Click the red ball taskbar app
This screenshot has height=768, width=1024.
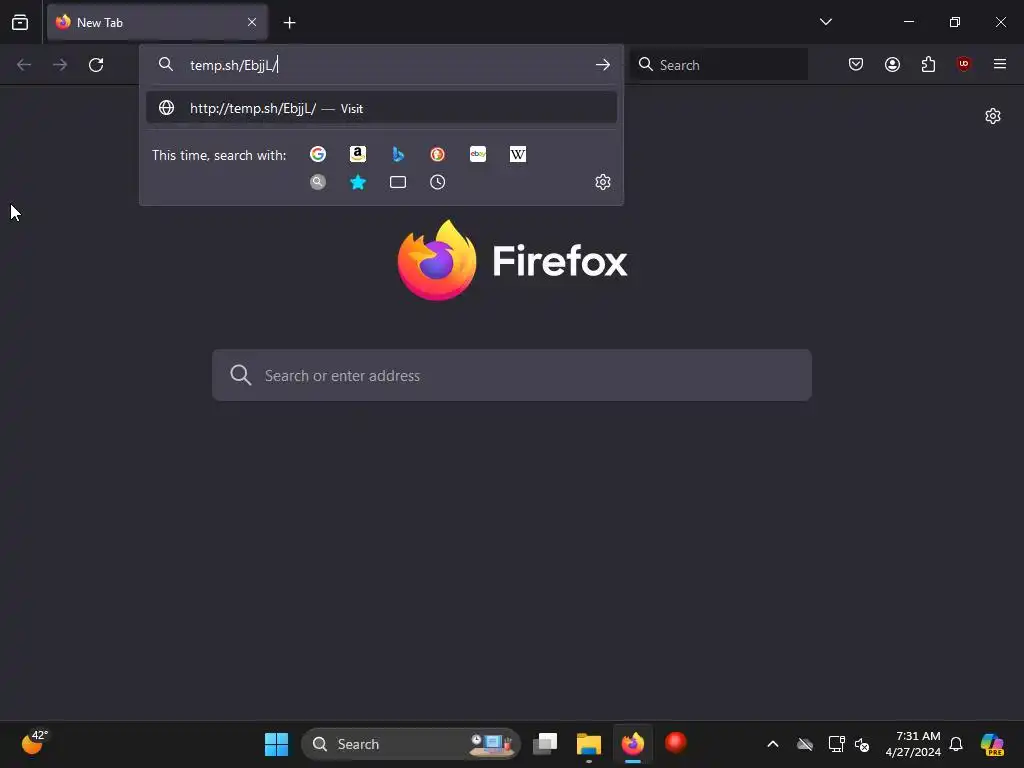pos(676,743)
